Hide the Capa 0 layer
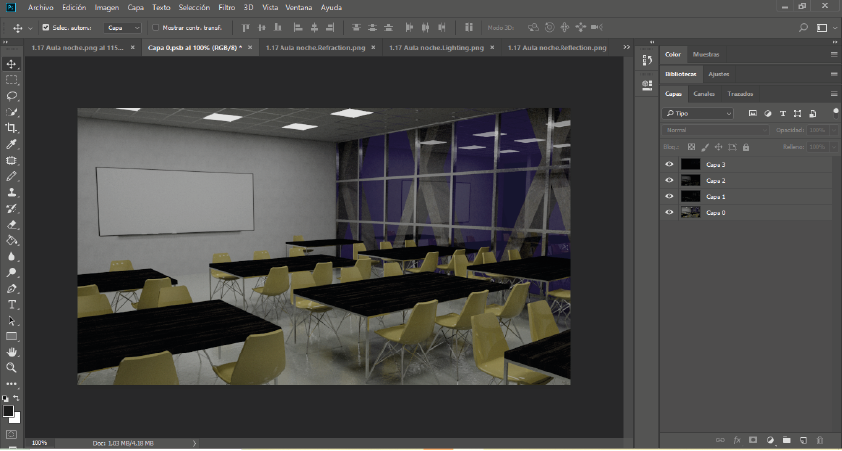 (669, 213)
